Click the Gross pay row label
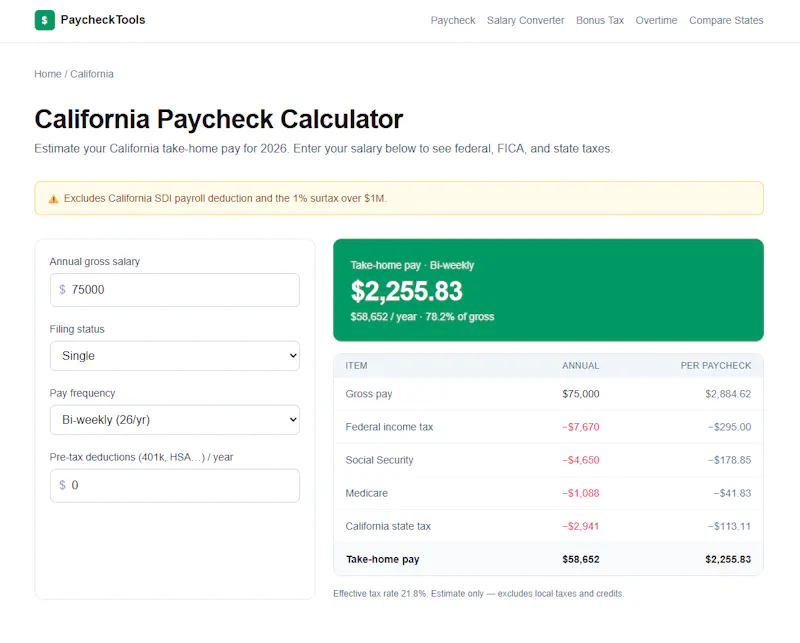 pyautogui.click(x=368, y=394)
